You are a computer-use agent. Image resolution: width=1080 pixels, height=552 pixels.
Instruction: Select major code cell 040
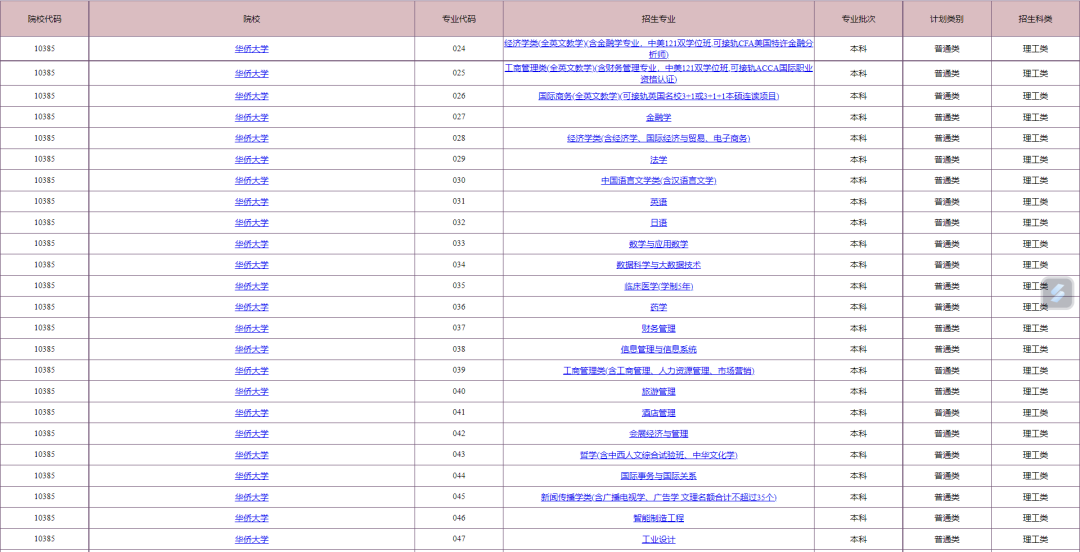click(x=459, y=391)
